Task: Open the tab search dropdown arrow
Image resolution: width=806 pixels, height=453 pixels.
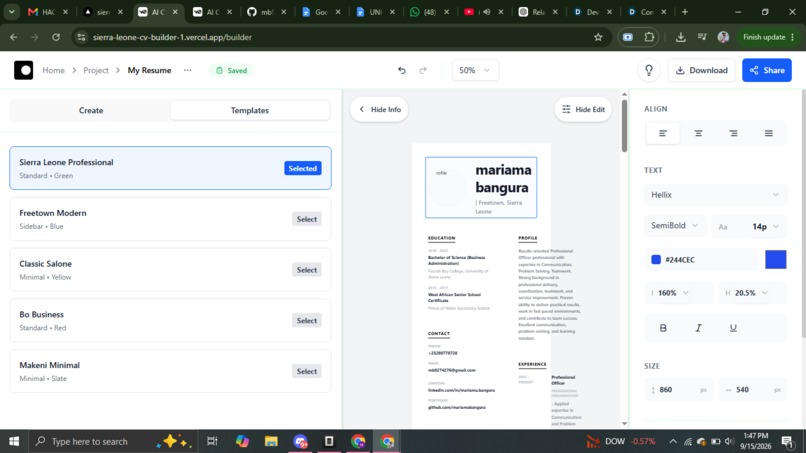Action: (11, 12)
